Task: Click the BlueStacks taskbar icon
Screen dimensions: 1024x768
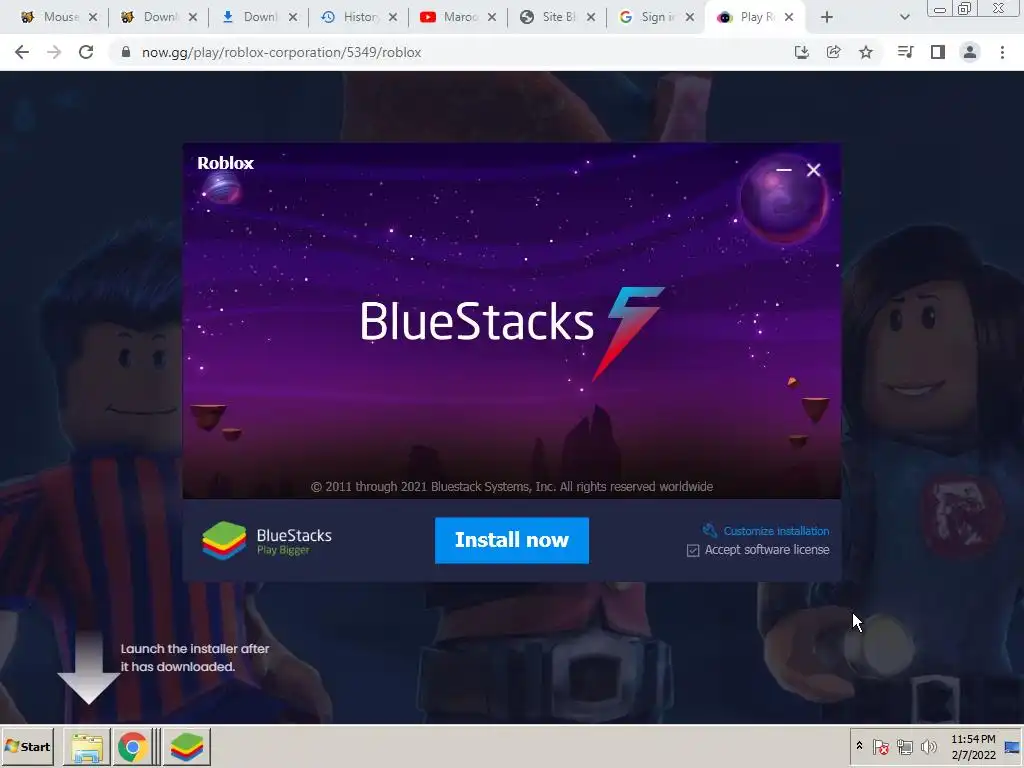Action: tap(187, 746)
